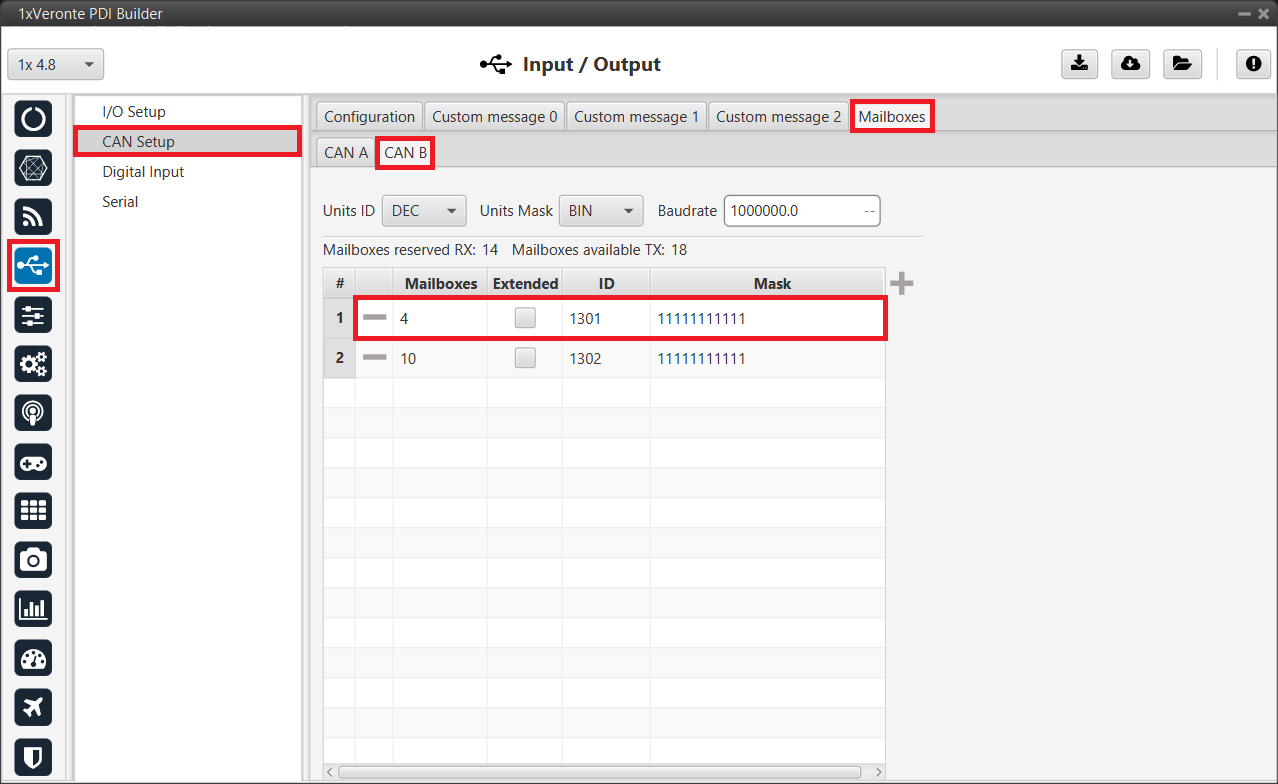This screenshot has width=1278, height=784.
Task: Click the gamepad sidebar icon
Action: click(33, 462)
